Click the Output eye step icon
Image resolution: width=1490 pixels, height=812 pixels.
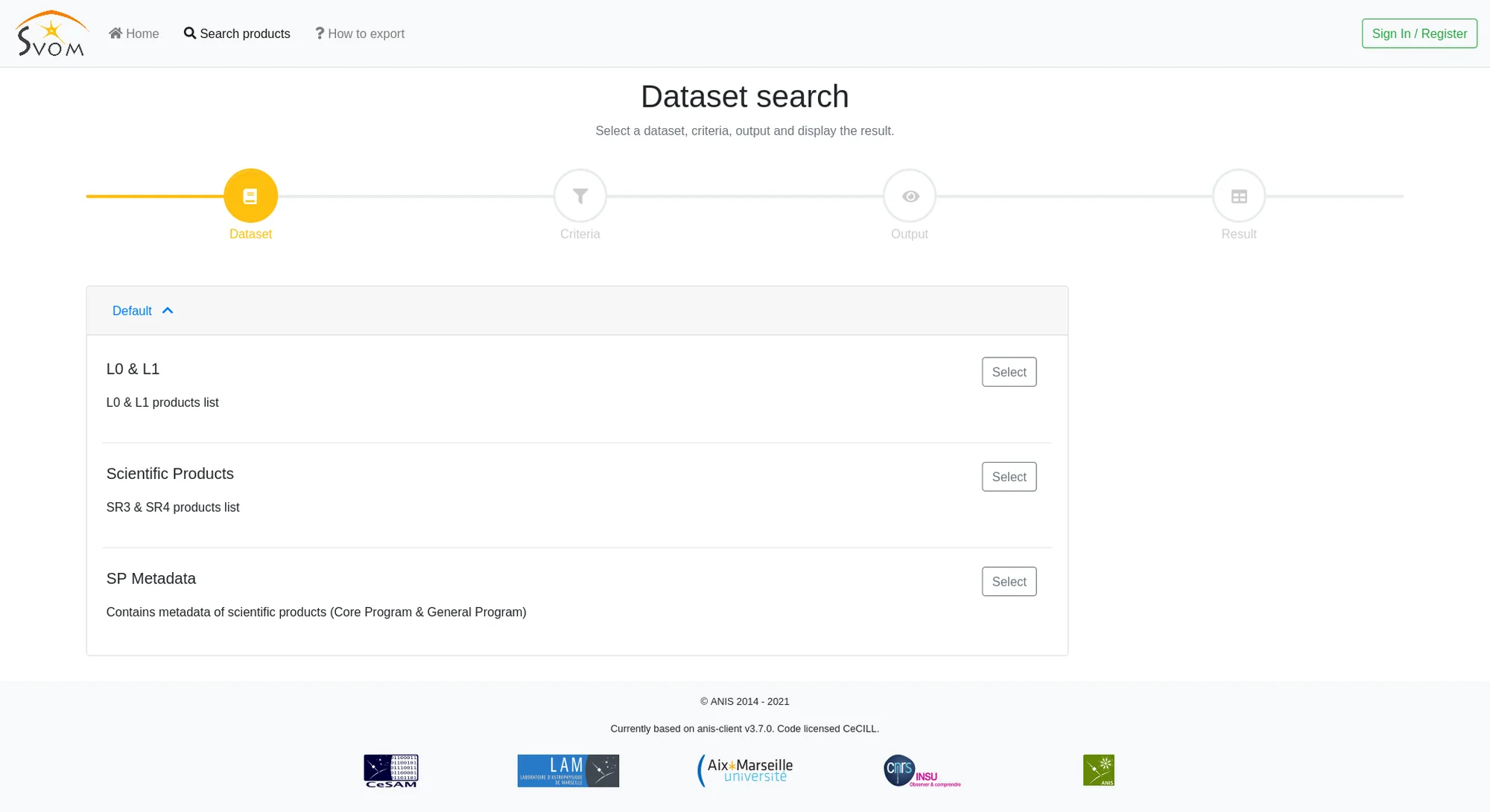tap(910, 196)
